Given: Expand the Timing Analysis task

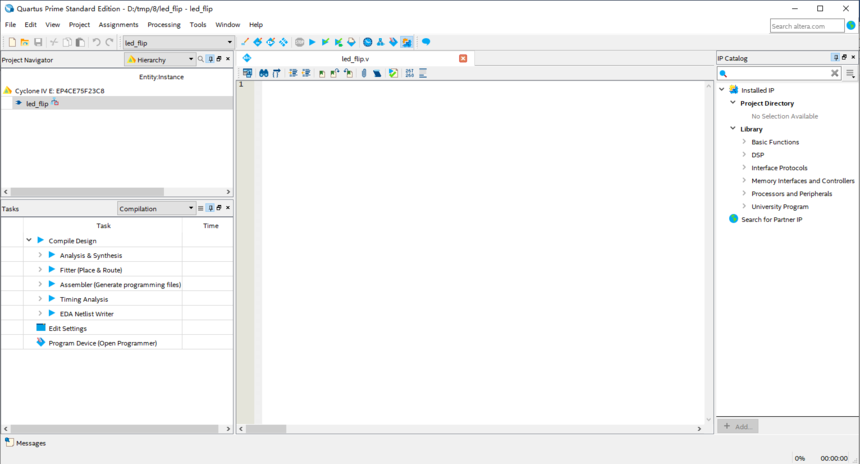Looking at the screenshot, I should point(40,298).
